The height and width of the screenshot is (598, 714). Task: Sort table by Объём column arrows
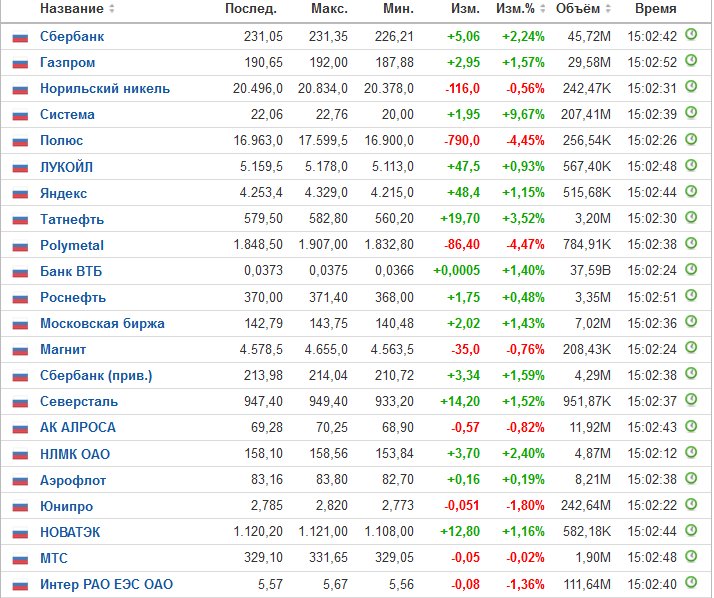pos(607,9)
